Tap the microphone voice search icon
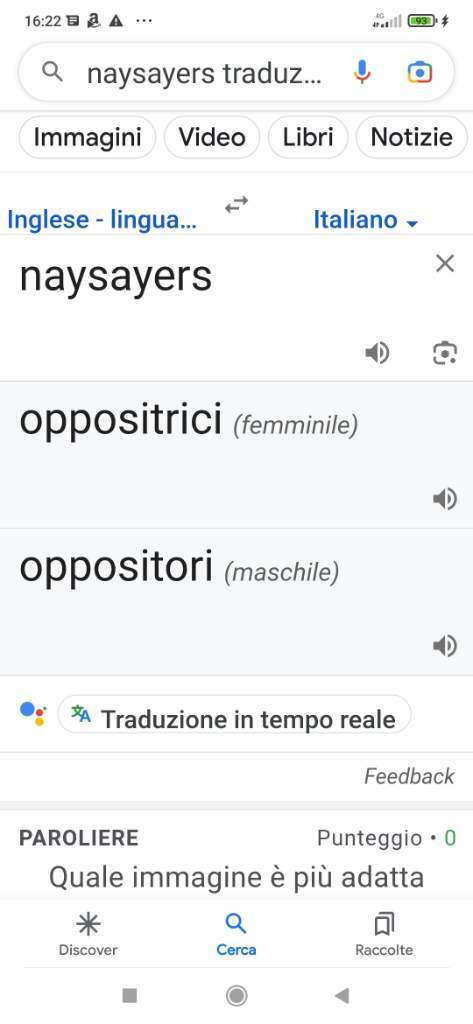 coord(362,72)
